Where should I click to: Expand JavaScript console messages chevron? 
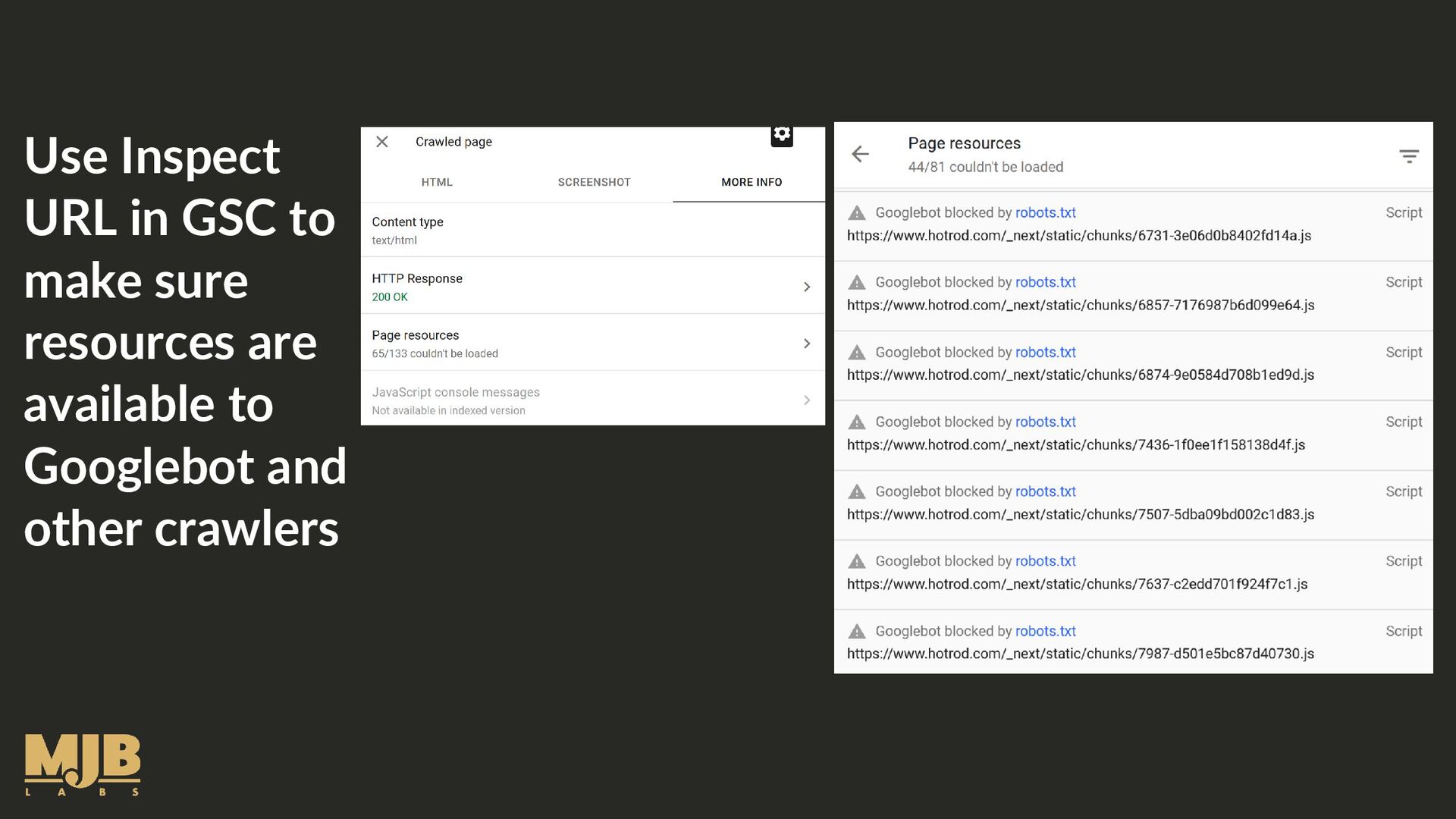point(807,400)
